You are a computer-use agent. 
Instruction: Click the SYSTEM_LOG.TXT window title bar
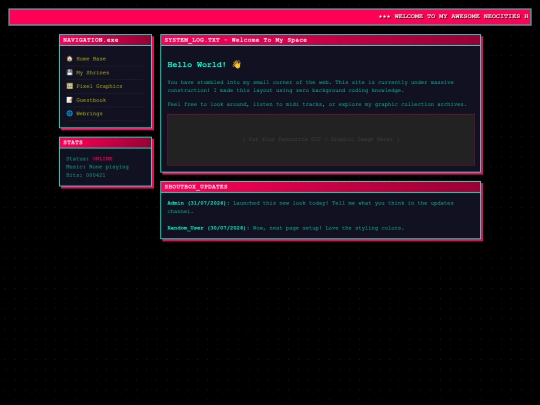(x=320, y=40)
